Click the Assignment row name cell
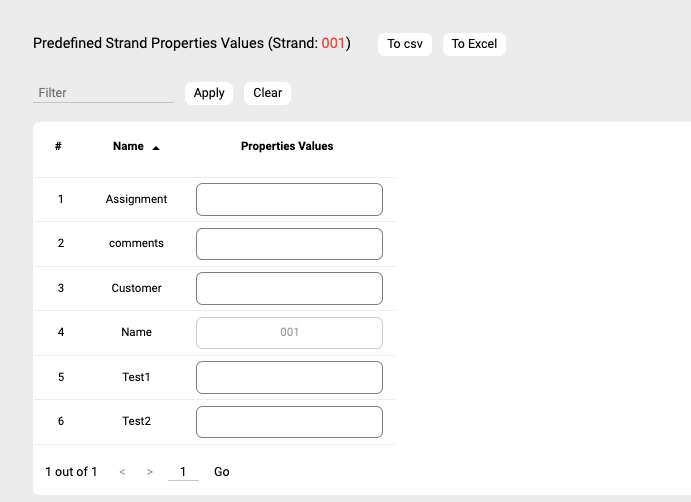 [136, 199]
